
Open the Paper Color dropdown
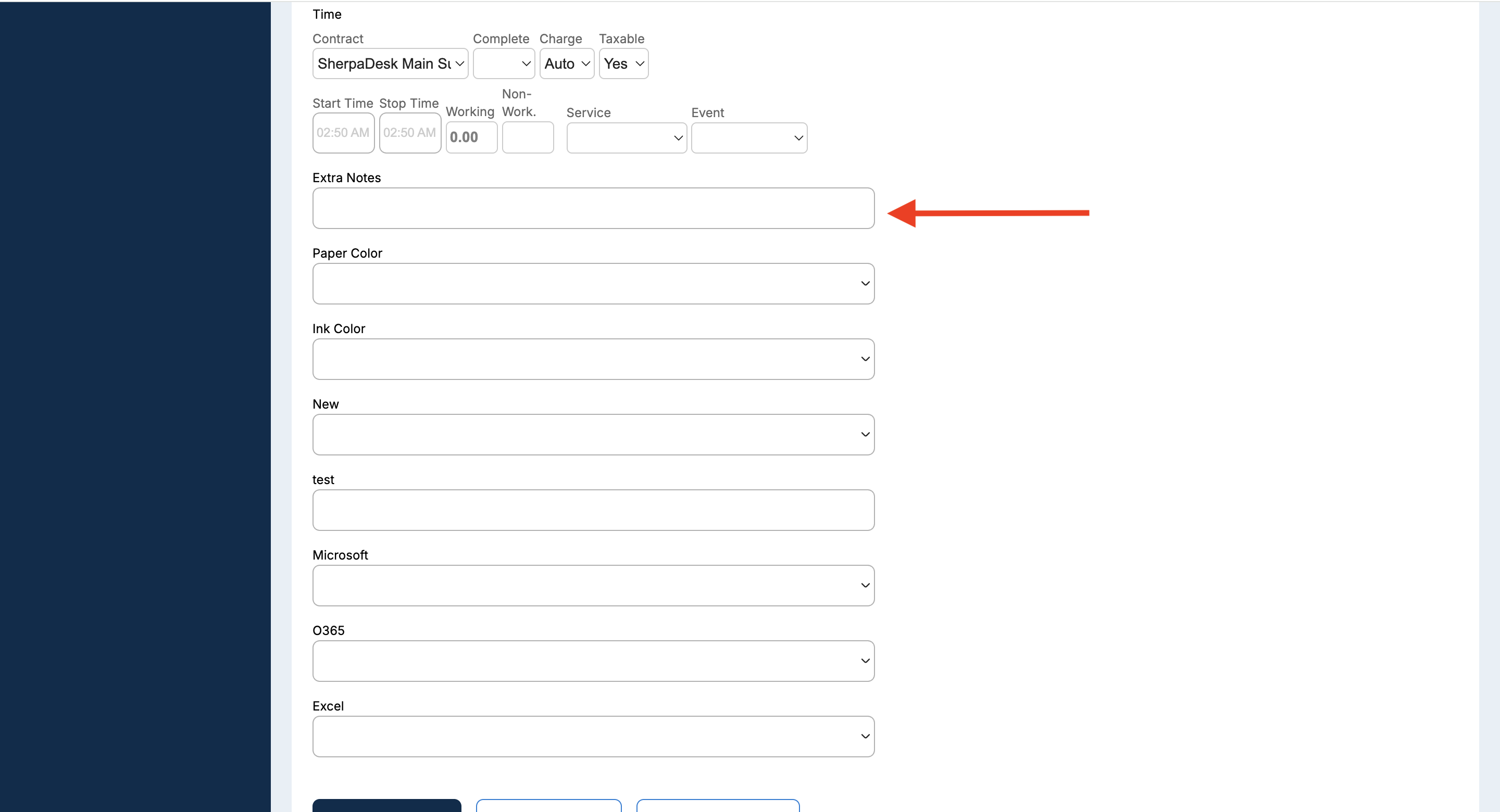[x=593, y=284]
